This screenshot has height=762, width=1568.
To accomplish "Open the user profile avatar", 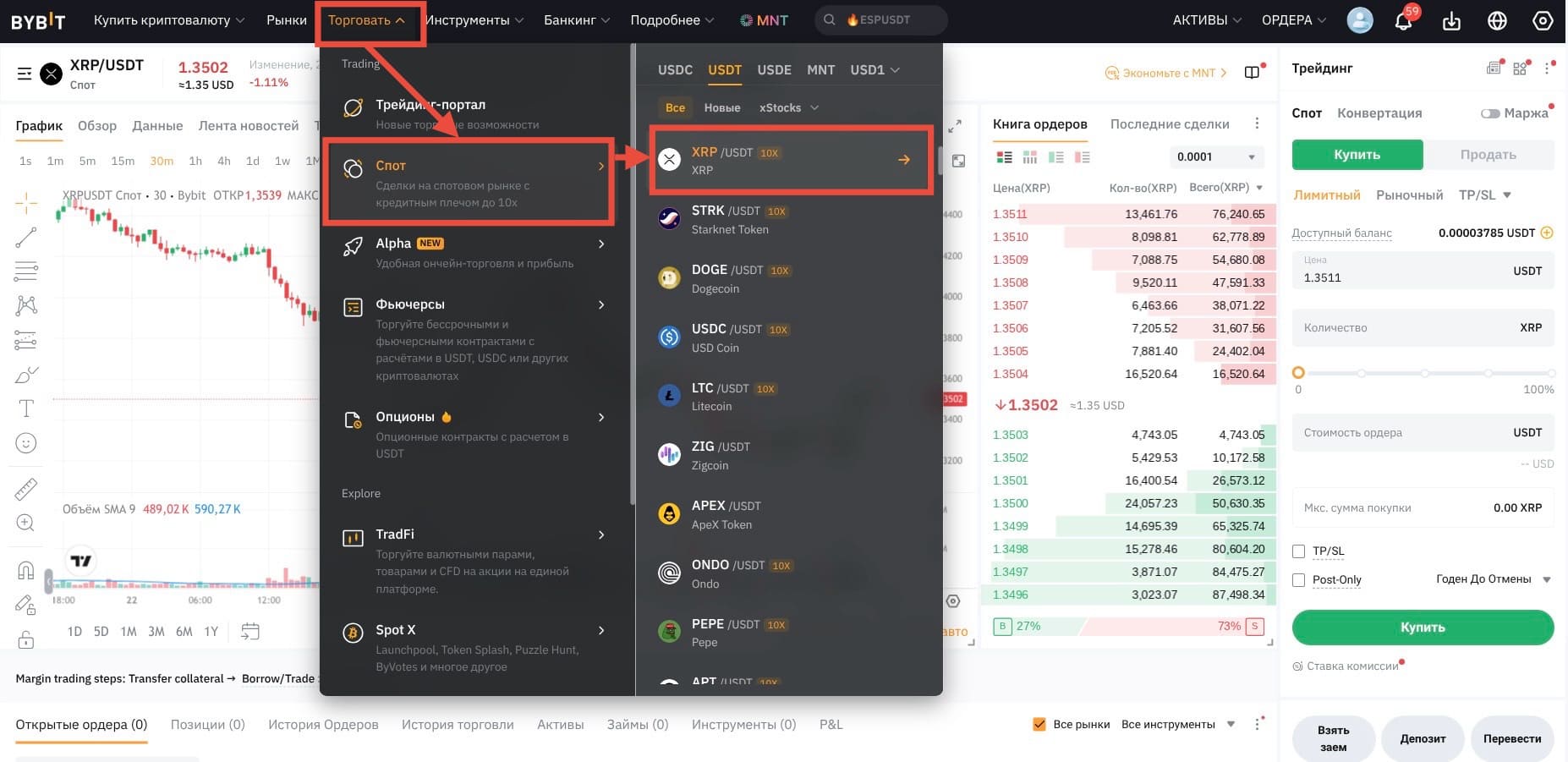I will [x=1360, y=20].
